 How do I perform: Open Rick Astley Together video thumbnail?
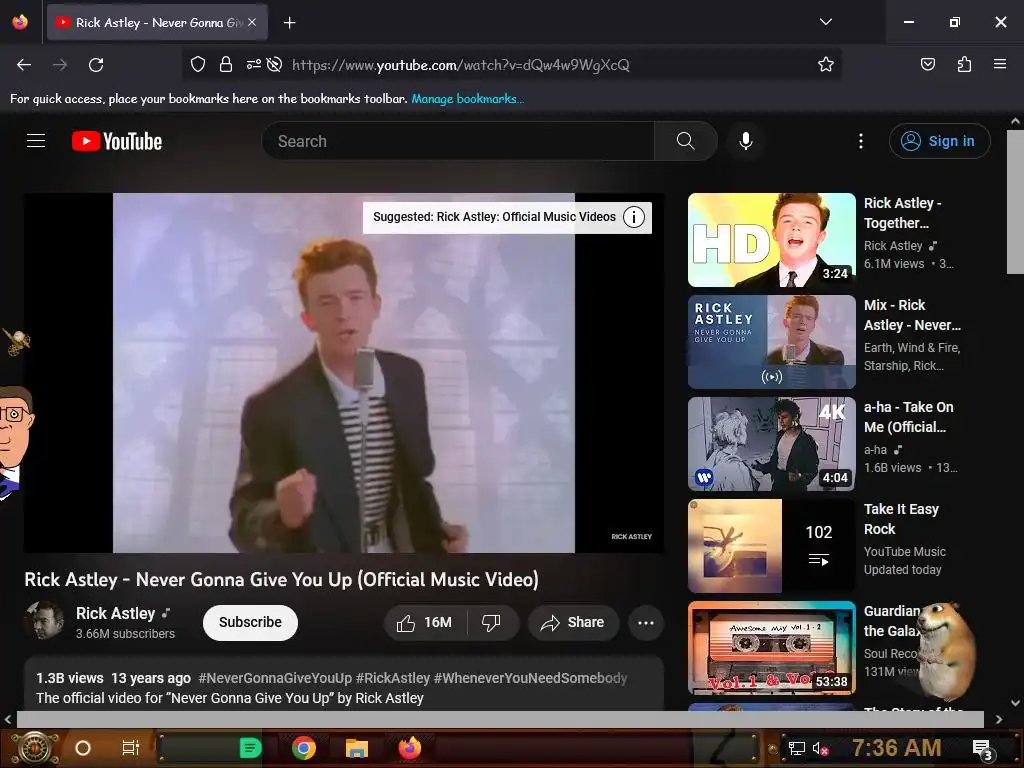coord(772,240)
